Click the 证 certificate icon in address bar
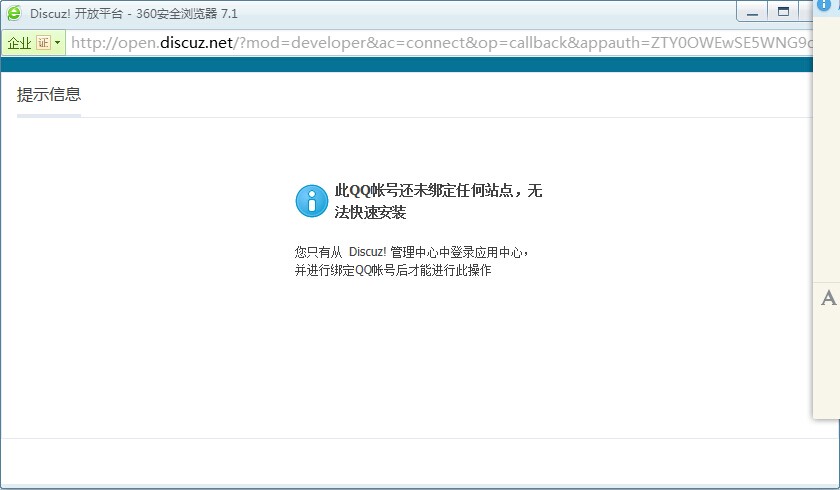The width and height of the screenshot is (840, 490). pyautogui.click(x=43, y=42)
